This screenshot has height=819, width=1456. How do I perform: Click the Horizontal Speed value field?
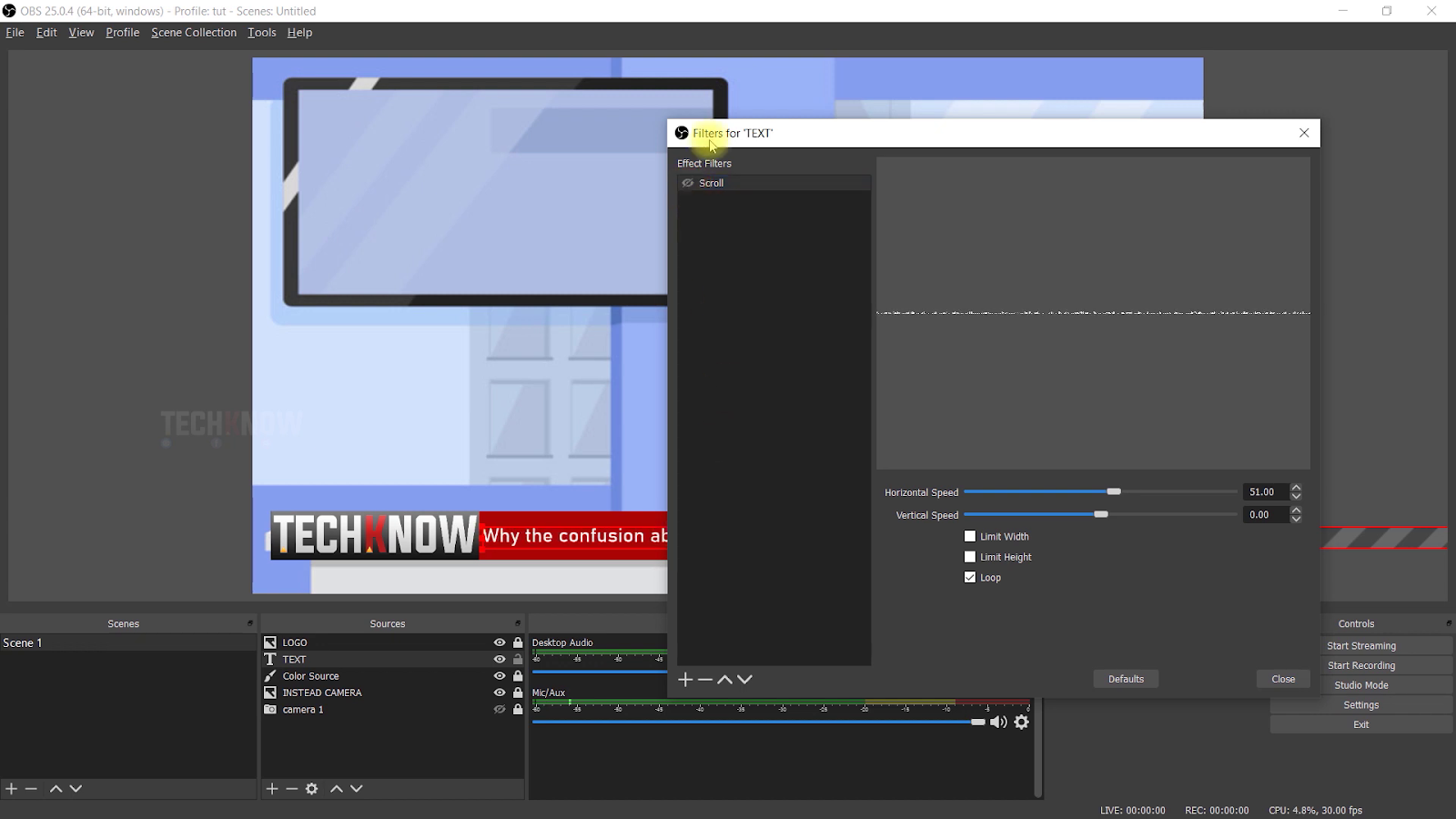coord(1266,491)
